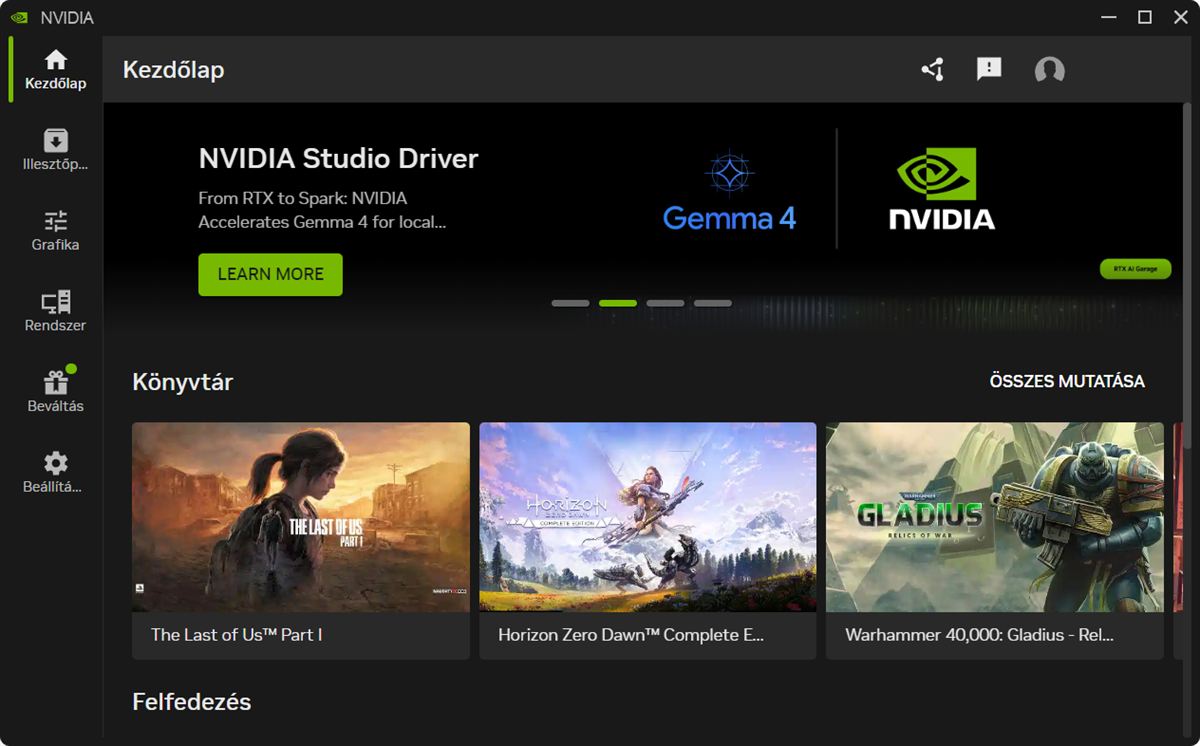Open the Illesztőp... drivers sidebar item

tap(56, 149)
